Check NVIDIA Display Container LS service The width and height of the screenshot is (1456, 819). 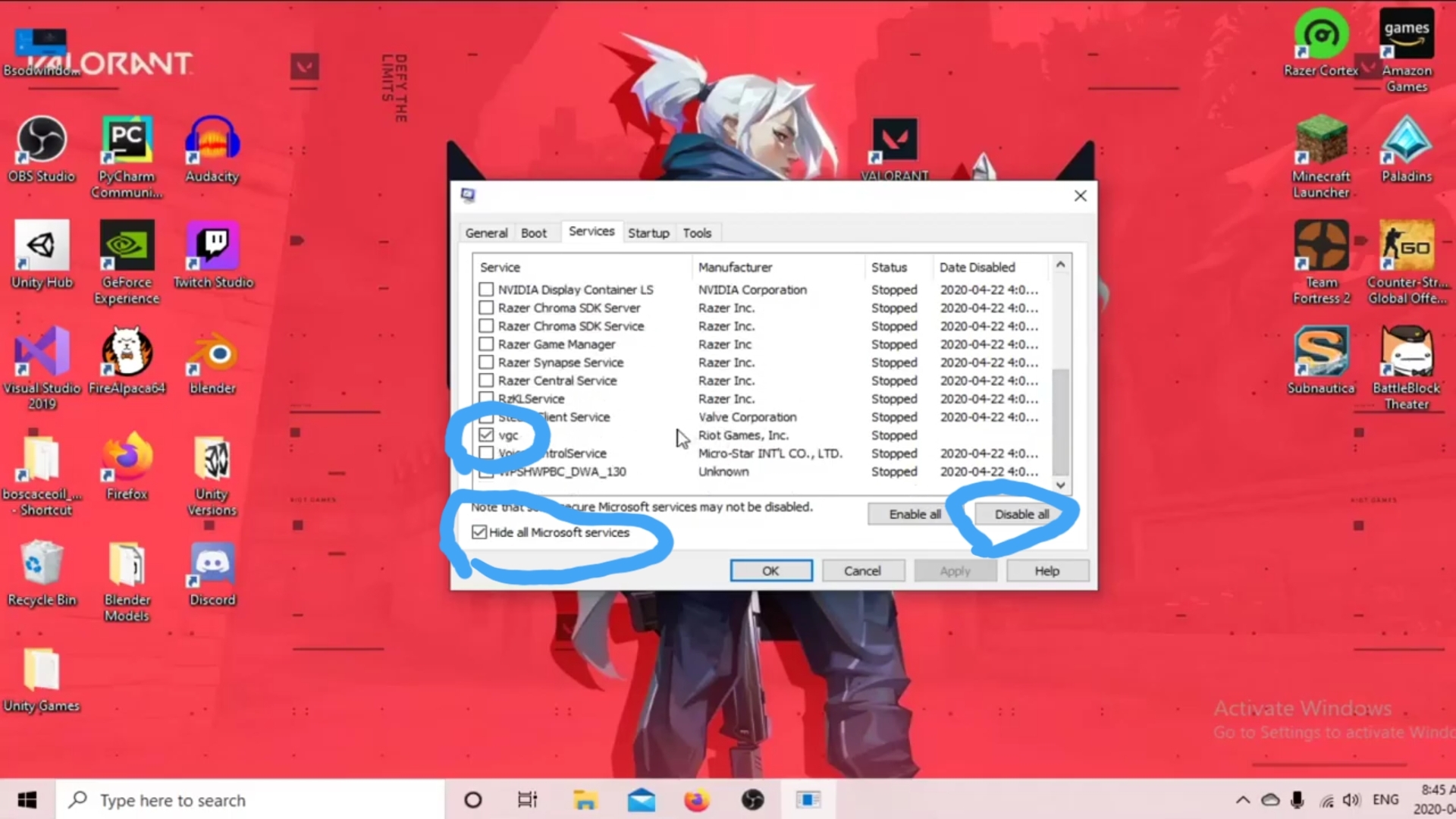486,290
